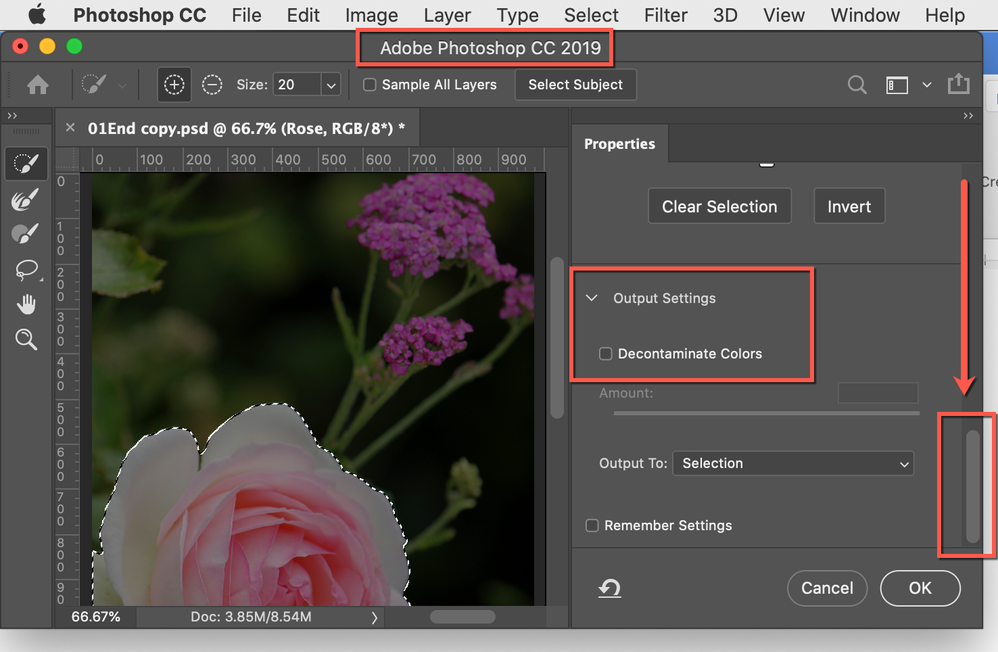
Task: Click the canvas vertical scrollbar thumb
Action: pos(557,337)
